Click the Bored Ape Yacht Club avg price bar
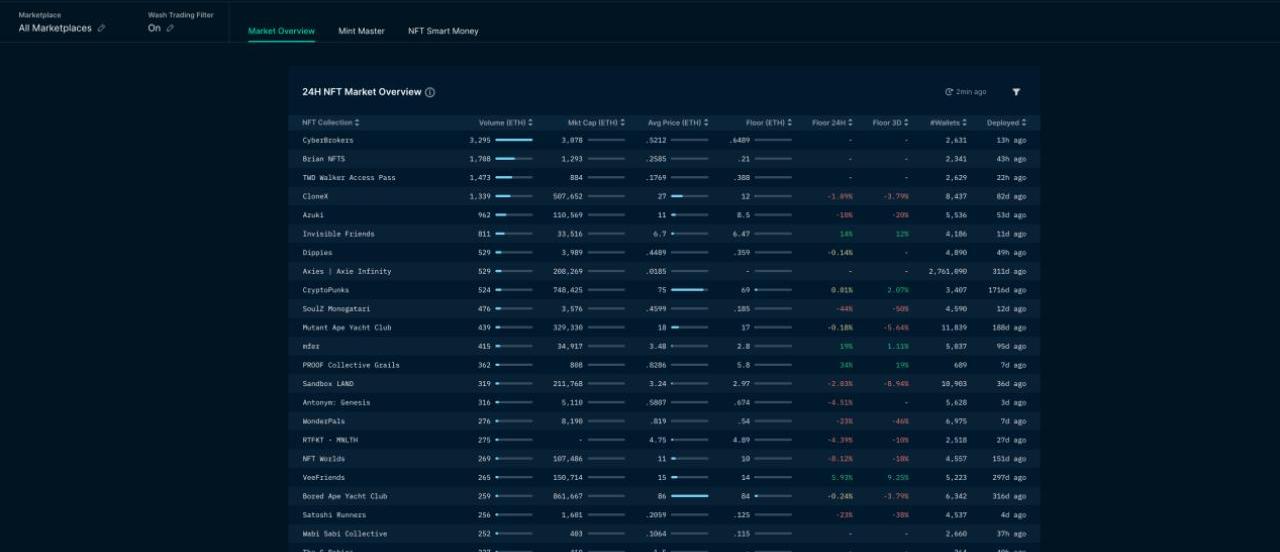Screen dimensions: 1280x552 (x=689, y=496)
